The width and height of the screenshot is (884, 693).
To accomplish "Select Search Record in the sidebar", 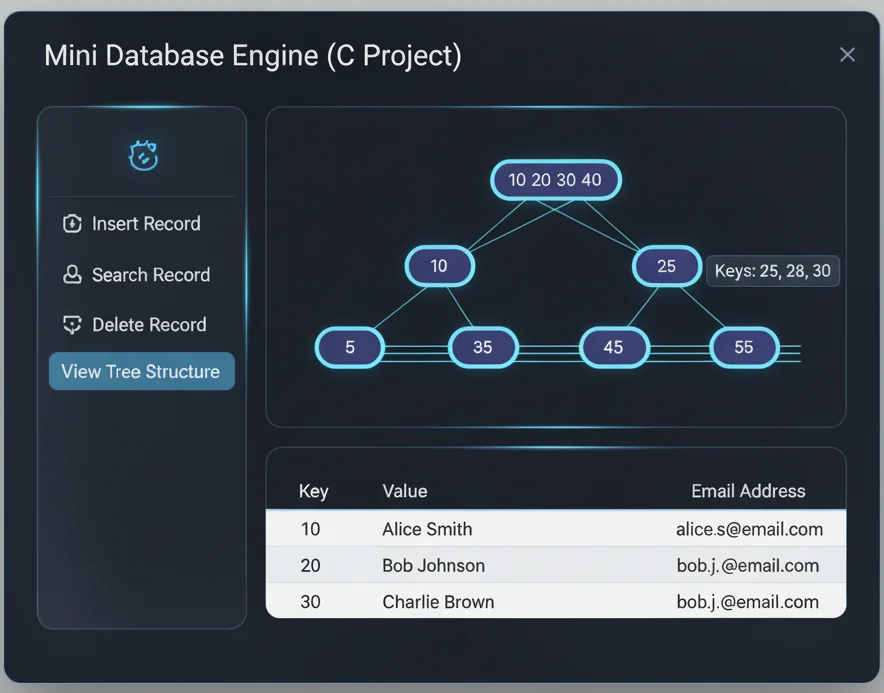I will click(x=150, y=275).
